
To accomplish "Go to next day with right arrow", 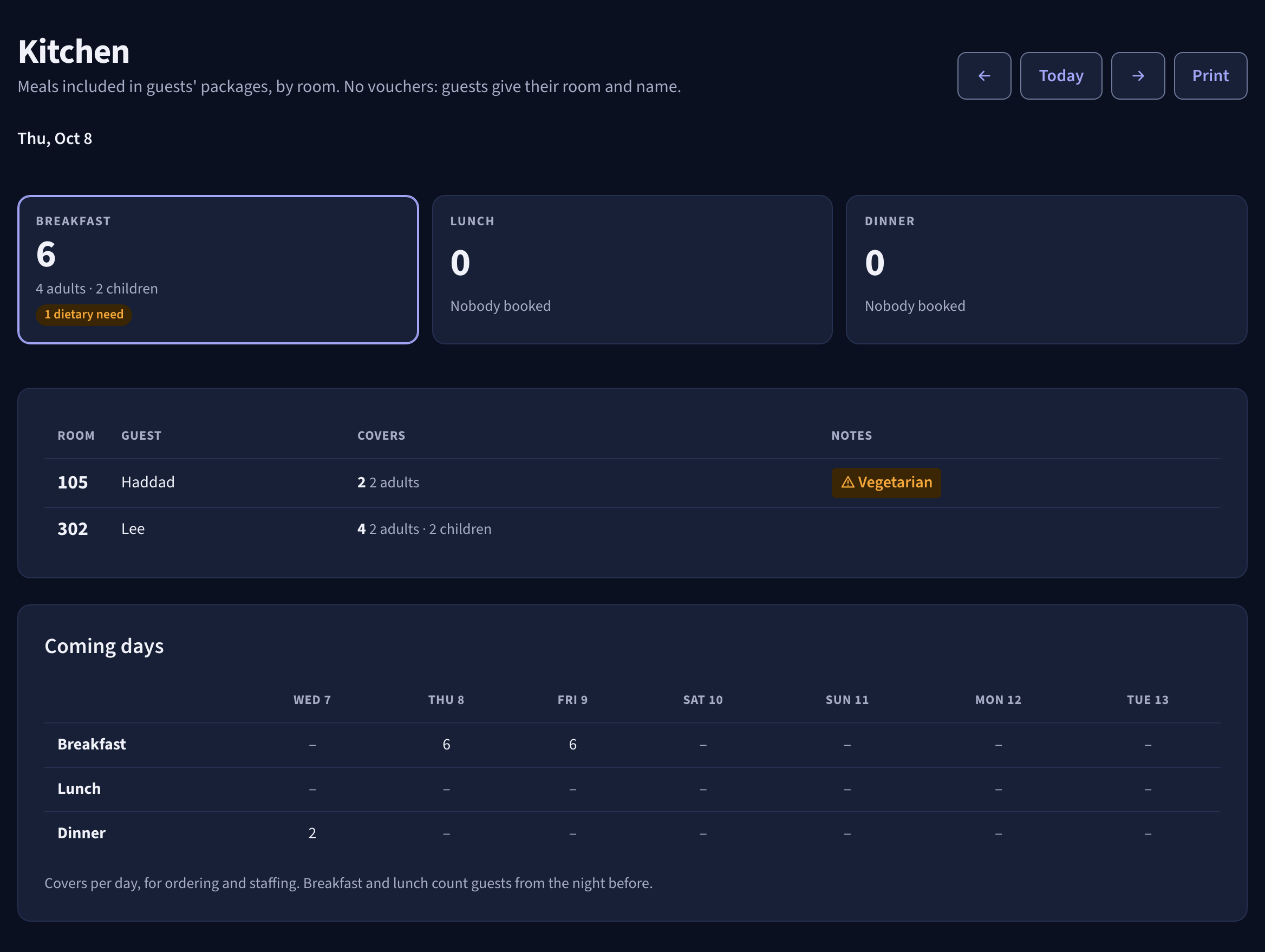I will coord(1137,76).
